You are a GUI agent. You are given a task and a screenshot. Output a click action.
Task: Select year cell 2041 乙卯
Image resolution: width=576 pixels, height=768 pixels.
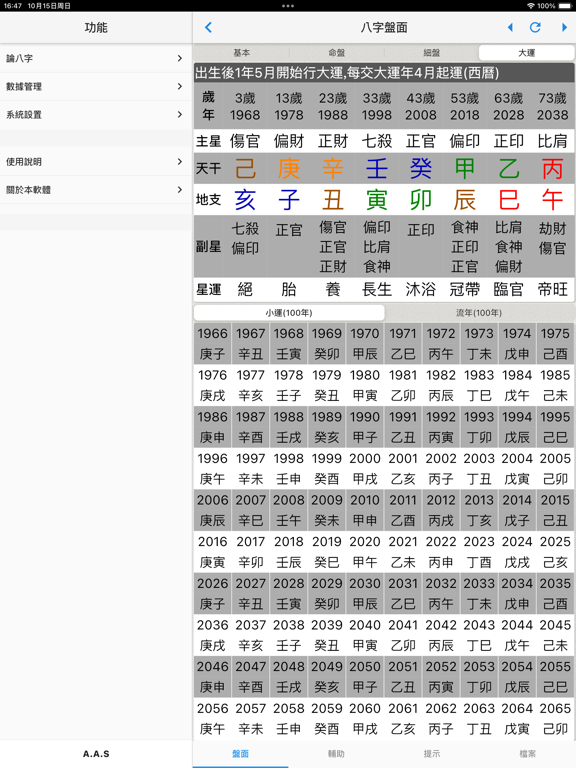403,635
